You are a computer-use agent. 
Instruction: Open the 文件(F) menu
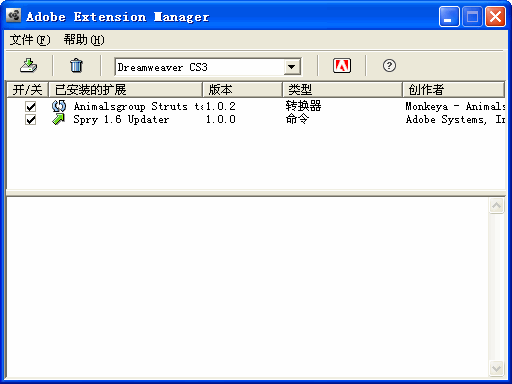(x=30, y=40)
